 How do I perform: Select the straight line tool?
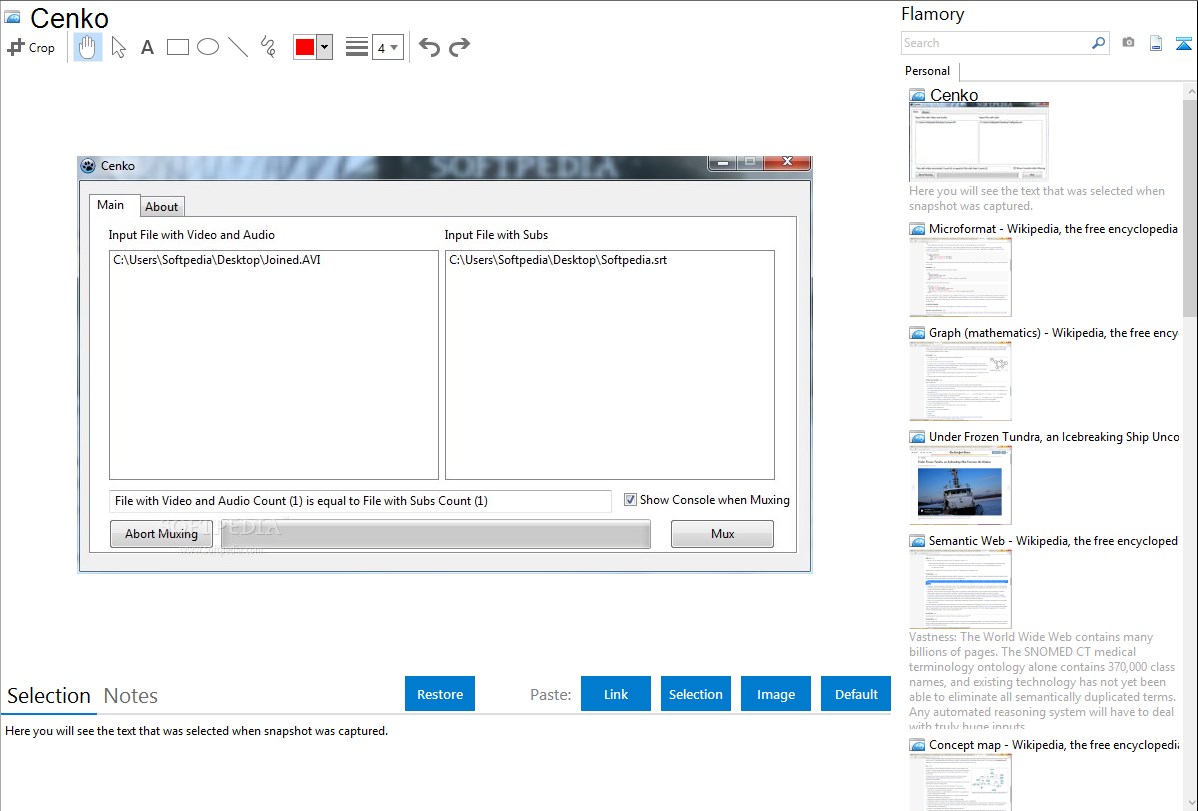point(238,47)
